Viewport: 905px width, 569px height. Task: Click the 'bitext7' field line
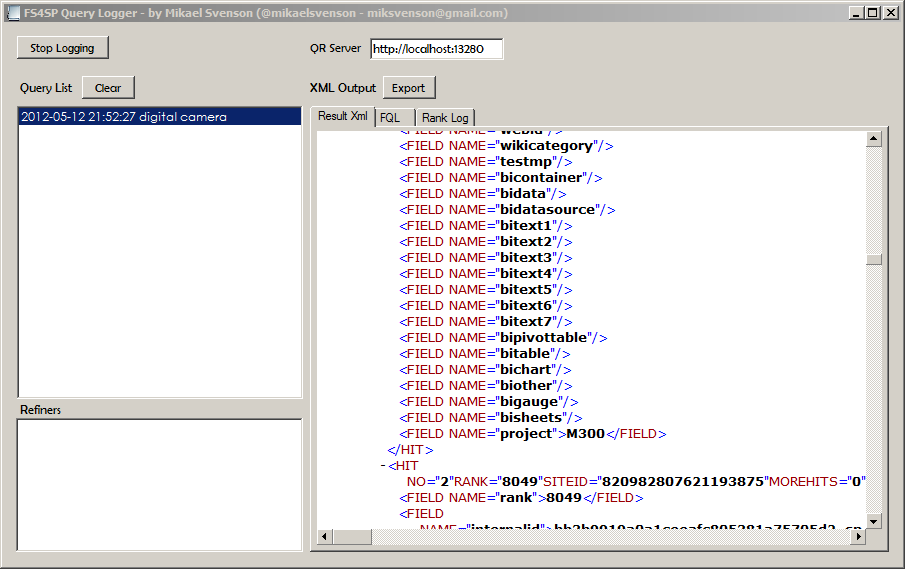pos(486,322)
